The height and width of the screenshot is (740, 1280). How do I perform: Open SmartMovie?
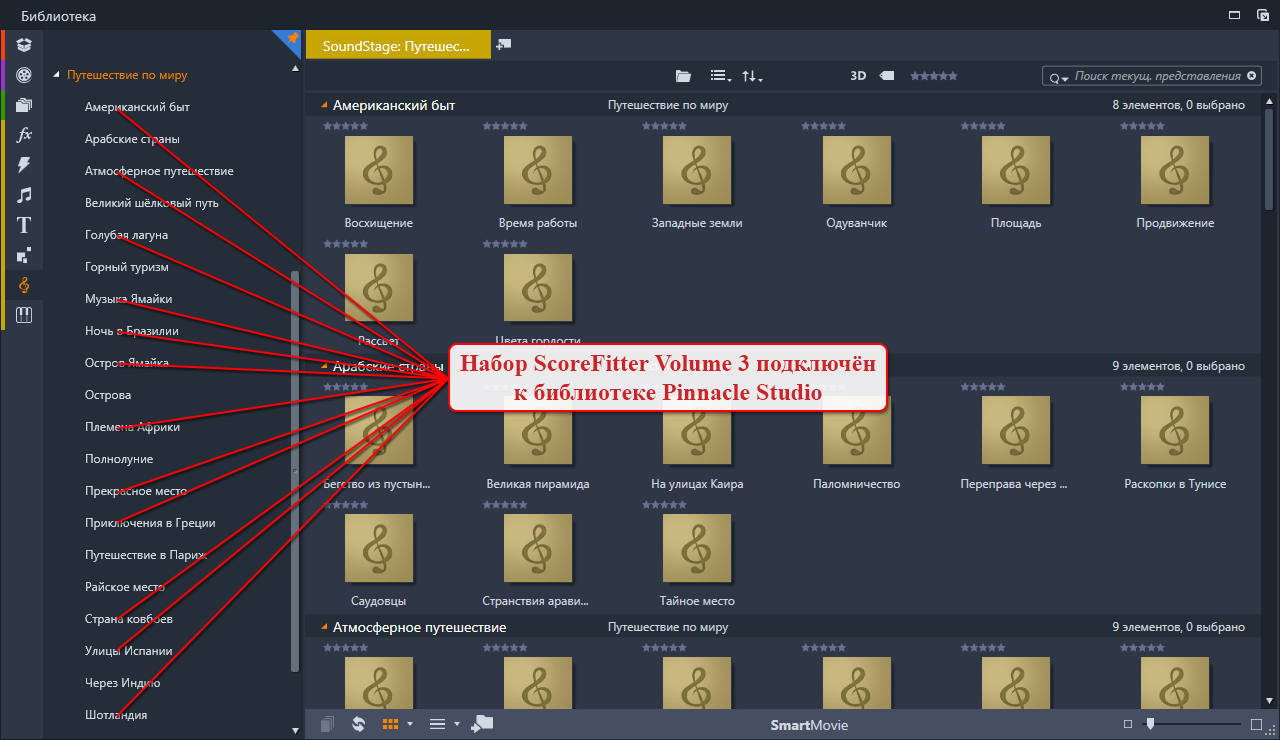click(x=809, y=725)
